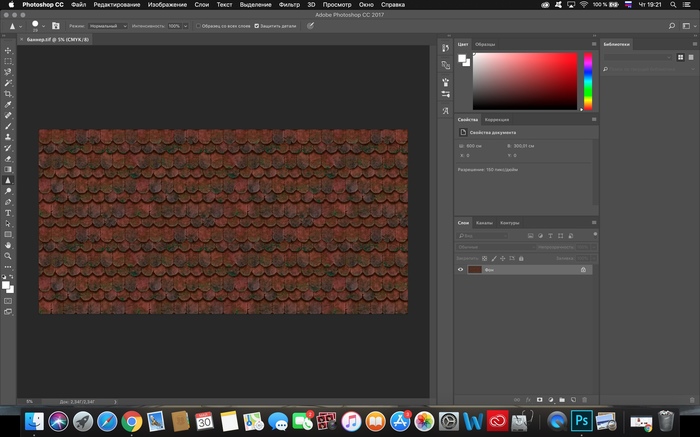Select the Rectangular Marquee tool
Viewport: 700px width, 437px height.
click(x=8, y=61)
